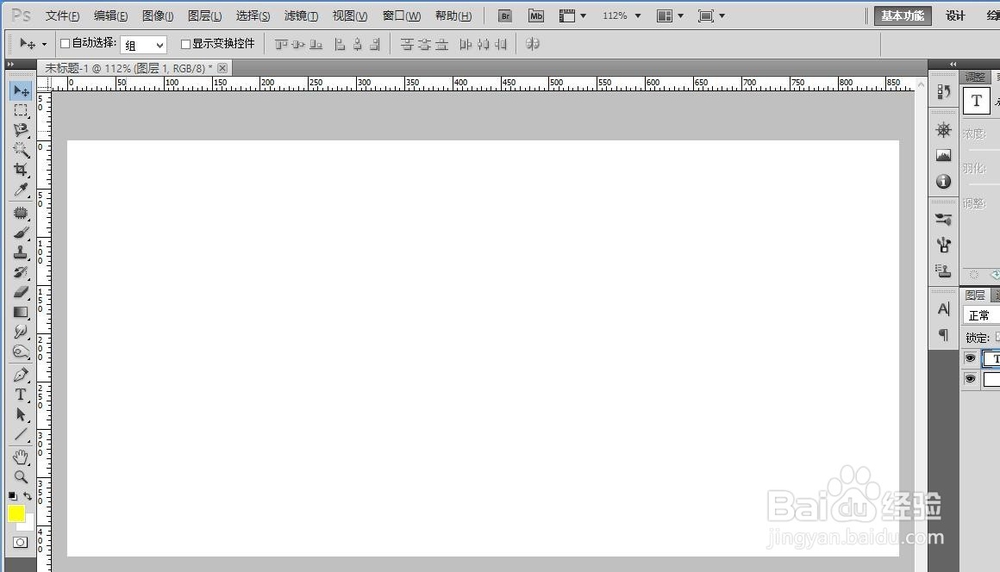1000x572 pixels.
Task: Open the History panel icon
Action: coord(944,92)
